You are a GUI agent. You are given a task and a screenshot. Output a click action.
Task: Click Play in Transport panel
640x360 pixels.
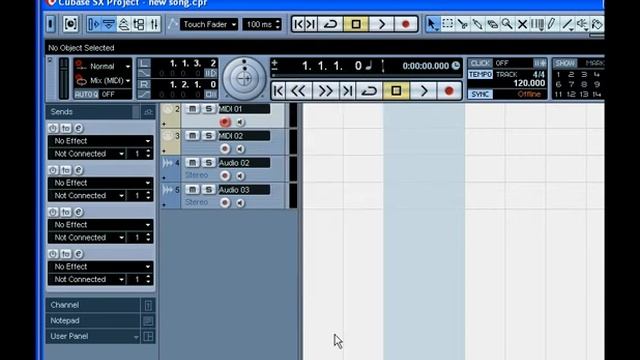coord(423,91)
